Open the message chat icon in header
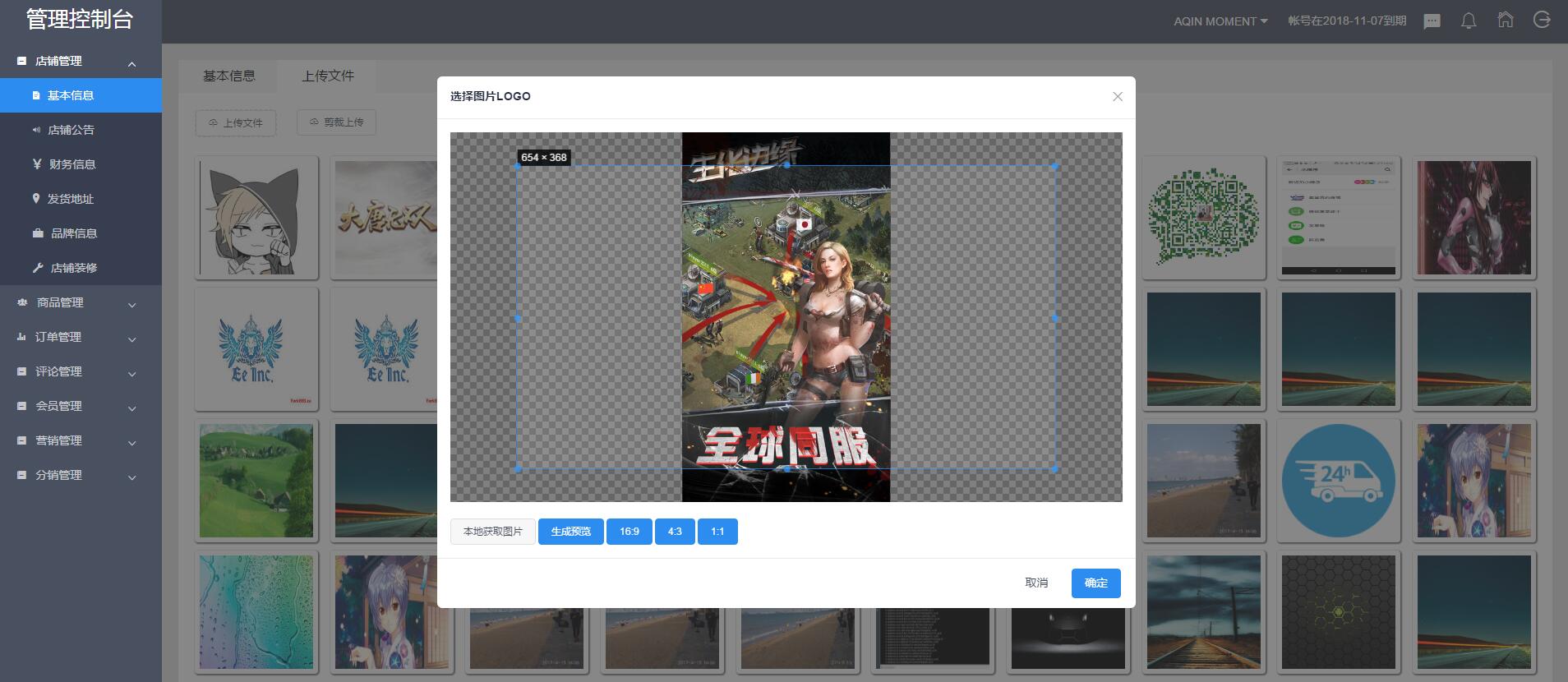The width and height of the screenshot is (1568, 682). tap(1432, 21)
